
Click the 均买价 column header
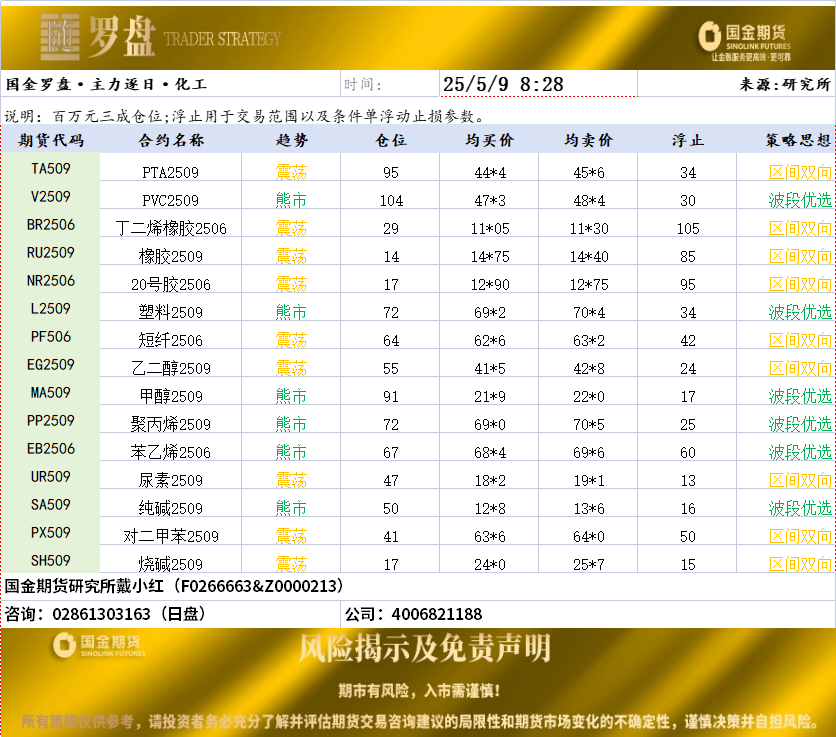[x=489, y=140]
